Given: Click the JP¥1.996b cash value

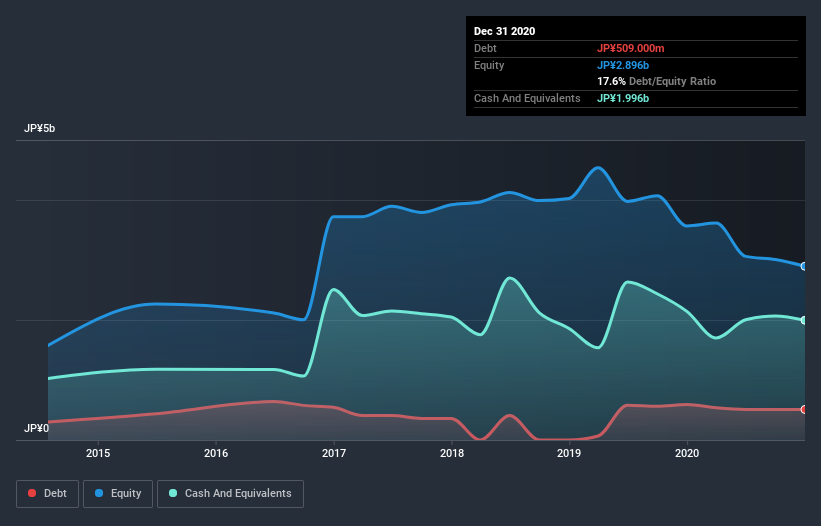Looking at the screenshot, I should pos(623,98).
